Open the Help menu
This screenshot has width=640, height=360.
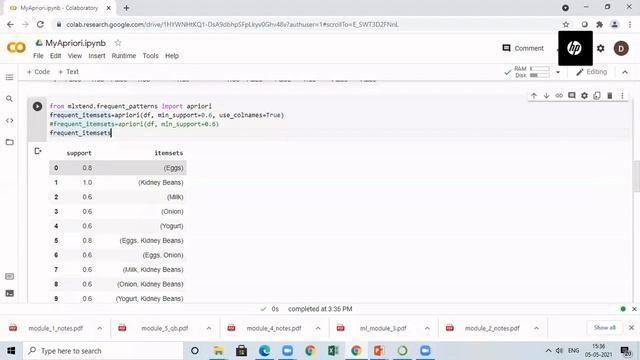click(172, 56)
